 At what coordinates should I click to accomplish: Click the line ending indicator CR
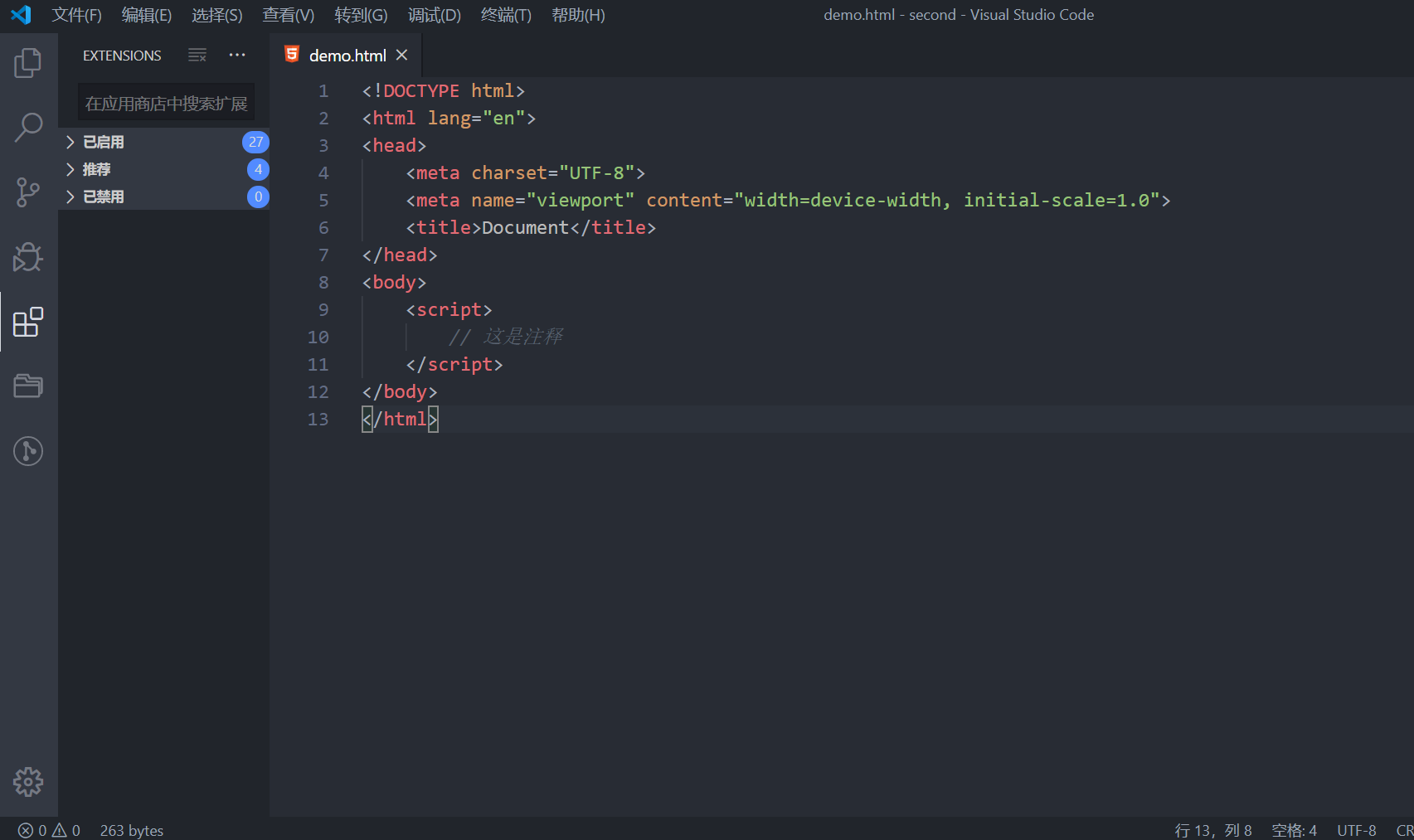(1405, 829)
